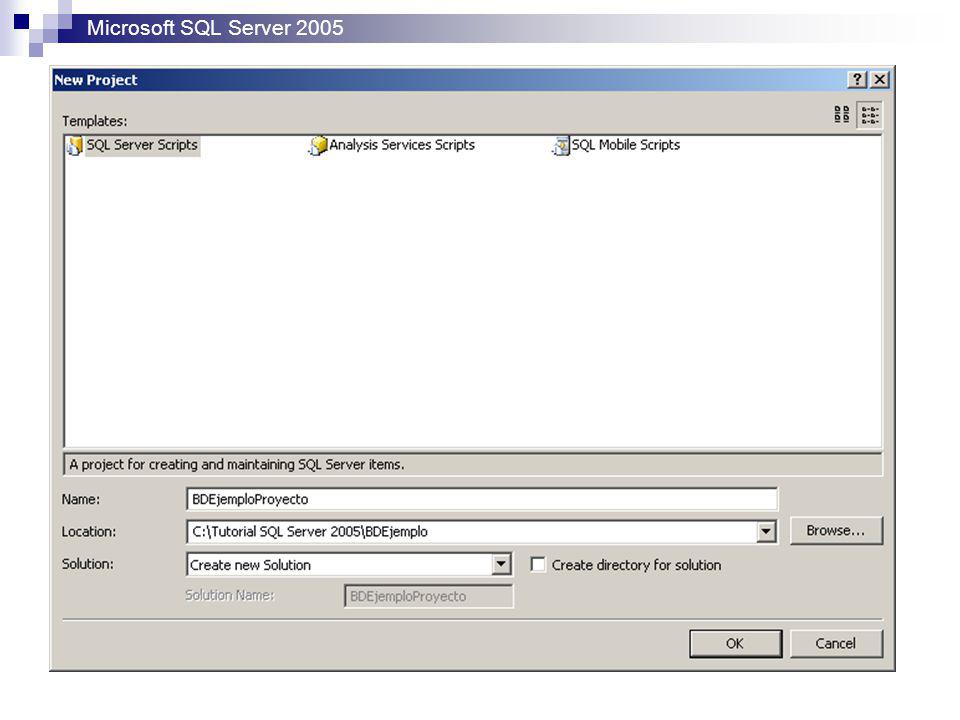Focus the project Name input field

pyautogui.click(x=482, y=499)
